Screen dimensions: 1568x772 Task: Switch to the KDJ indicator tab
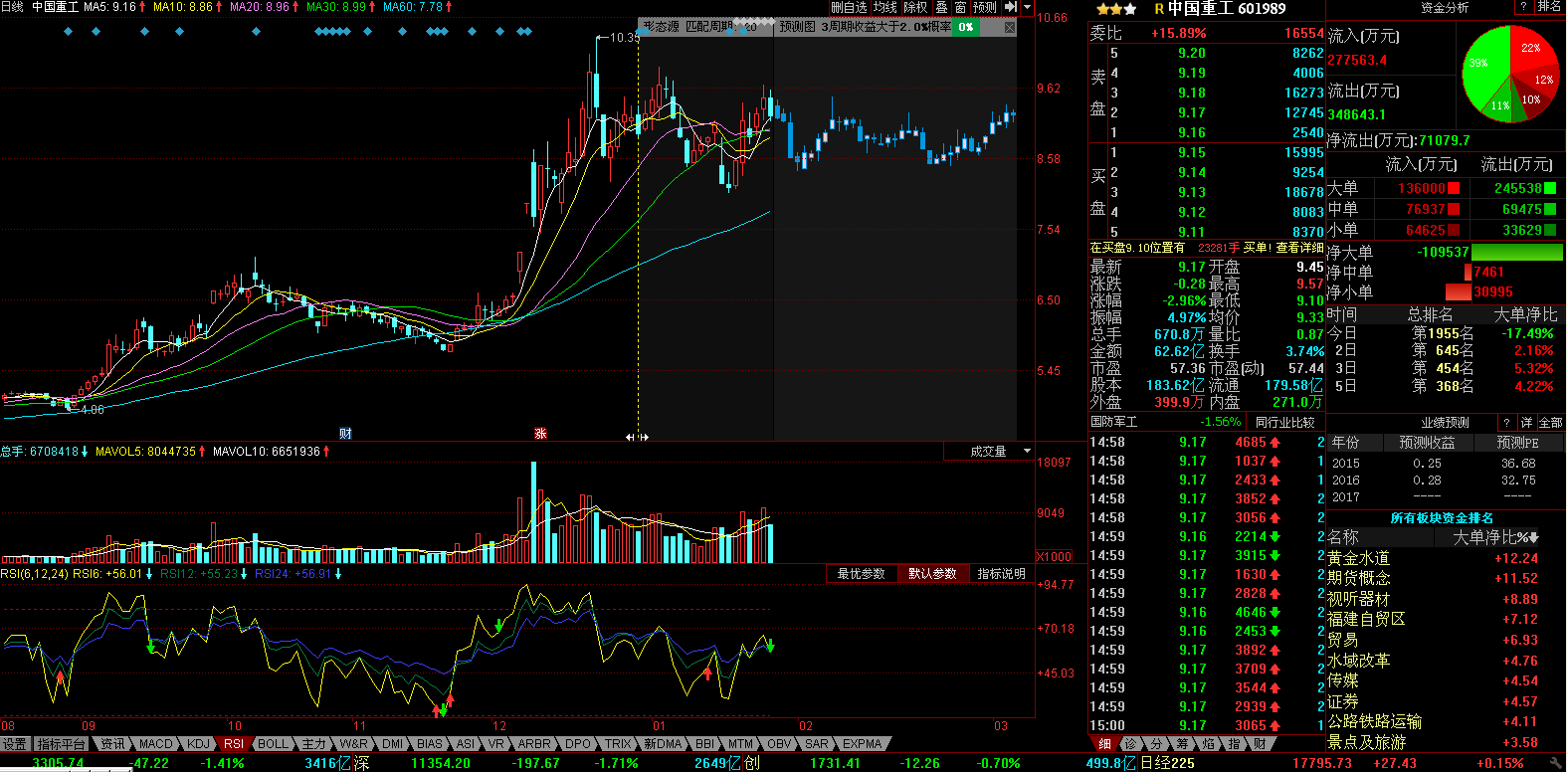pyautogui.click(x=199, y=744)
